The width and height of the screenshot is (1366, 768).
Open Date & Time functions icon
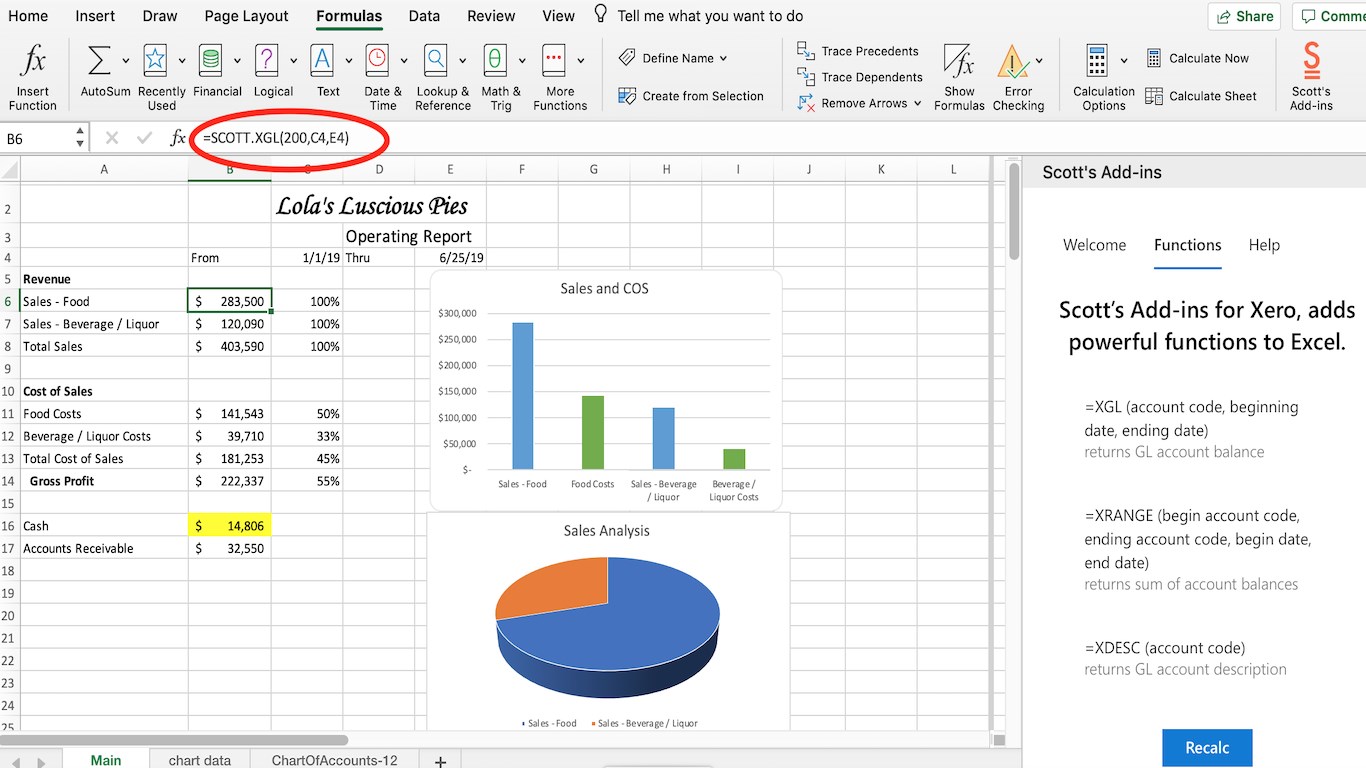pyautogui.click(x=377, y=61)
